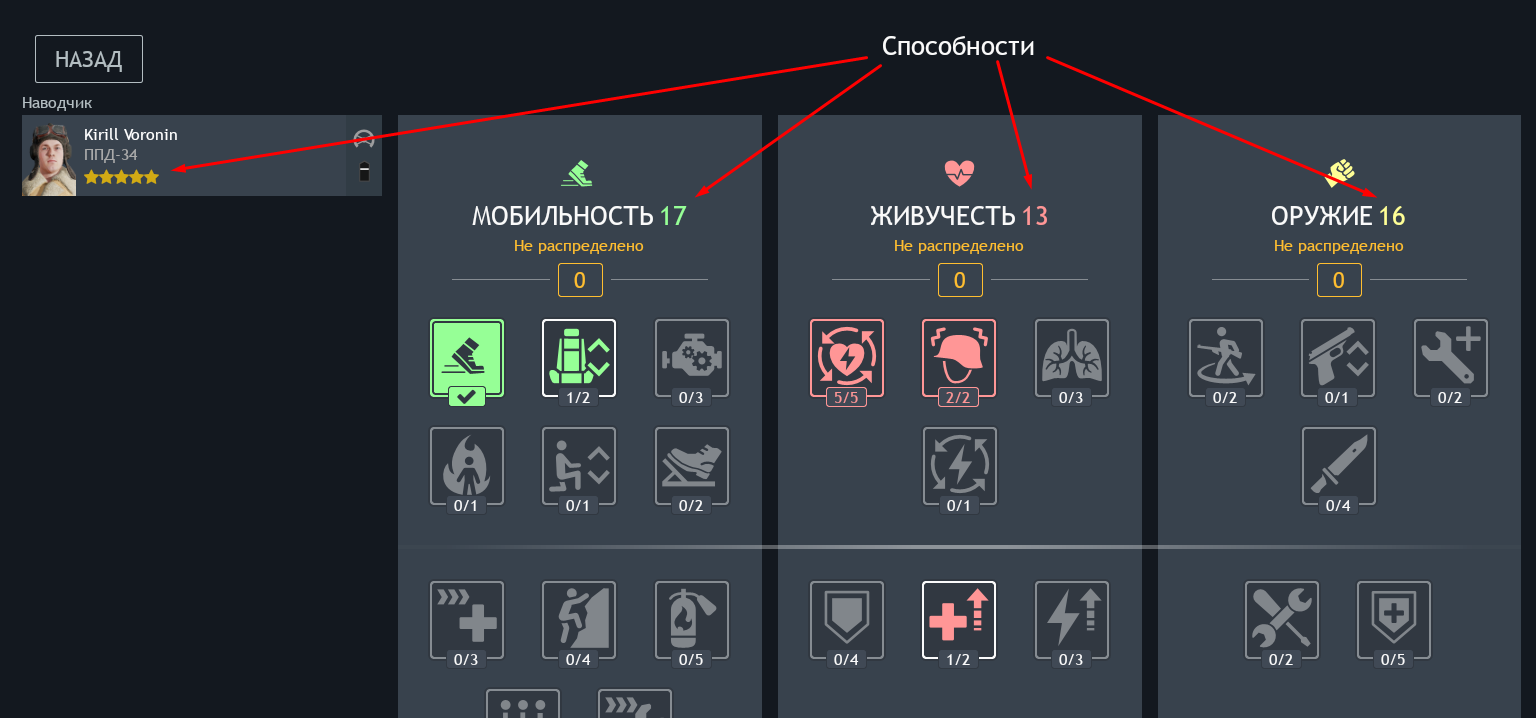1536x718 pixels.
Task: Select the pistol swap perk 0/1
Action: tap(1338, 358)
